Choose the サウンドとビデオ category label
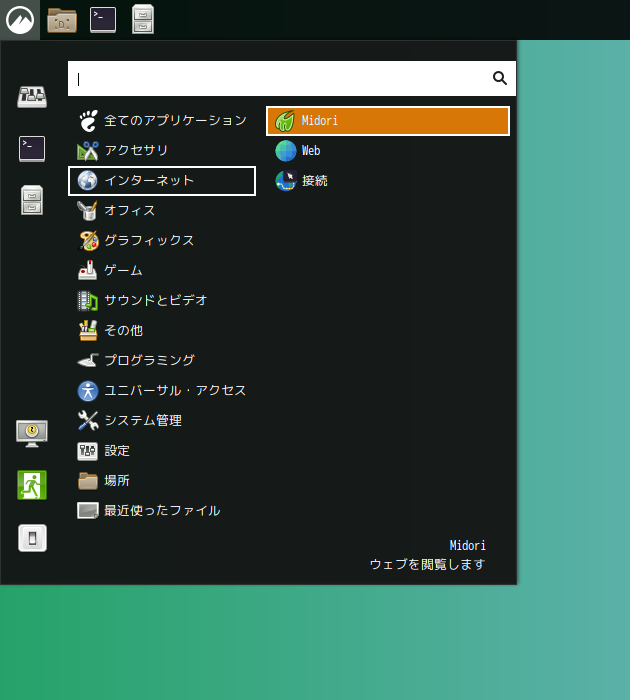The image size is (630, 700). [x=156, y=300]
